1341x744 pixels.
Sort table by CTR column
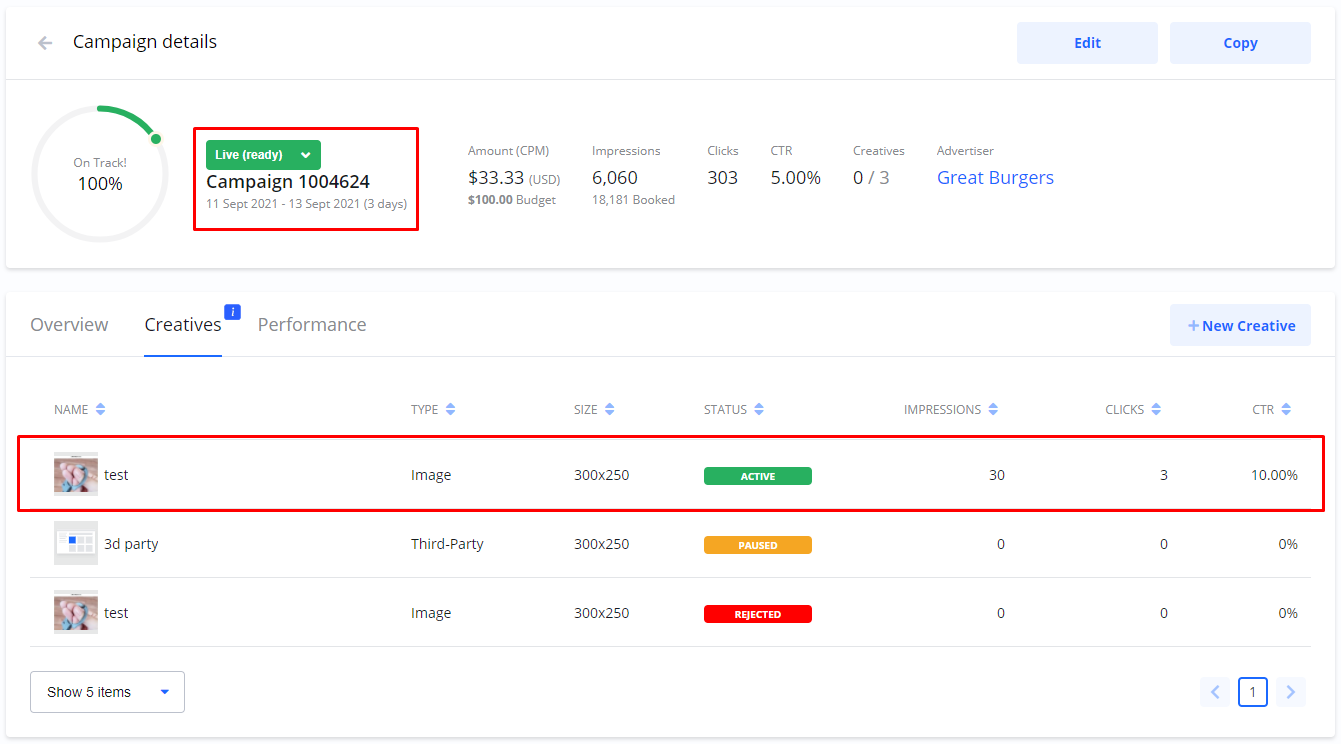point(1286,410)
